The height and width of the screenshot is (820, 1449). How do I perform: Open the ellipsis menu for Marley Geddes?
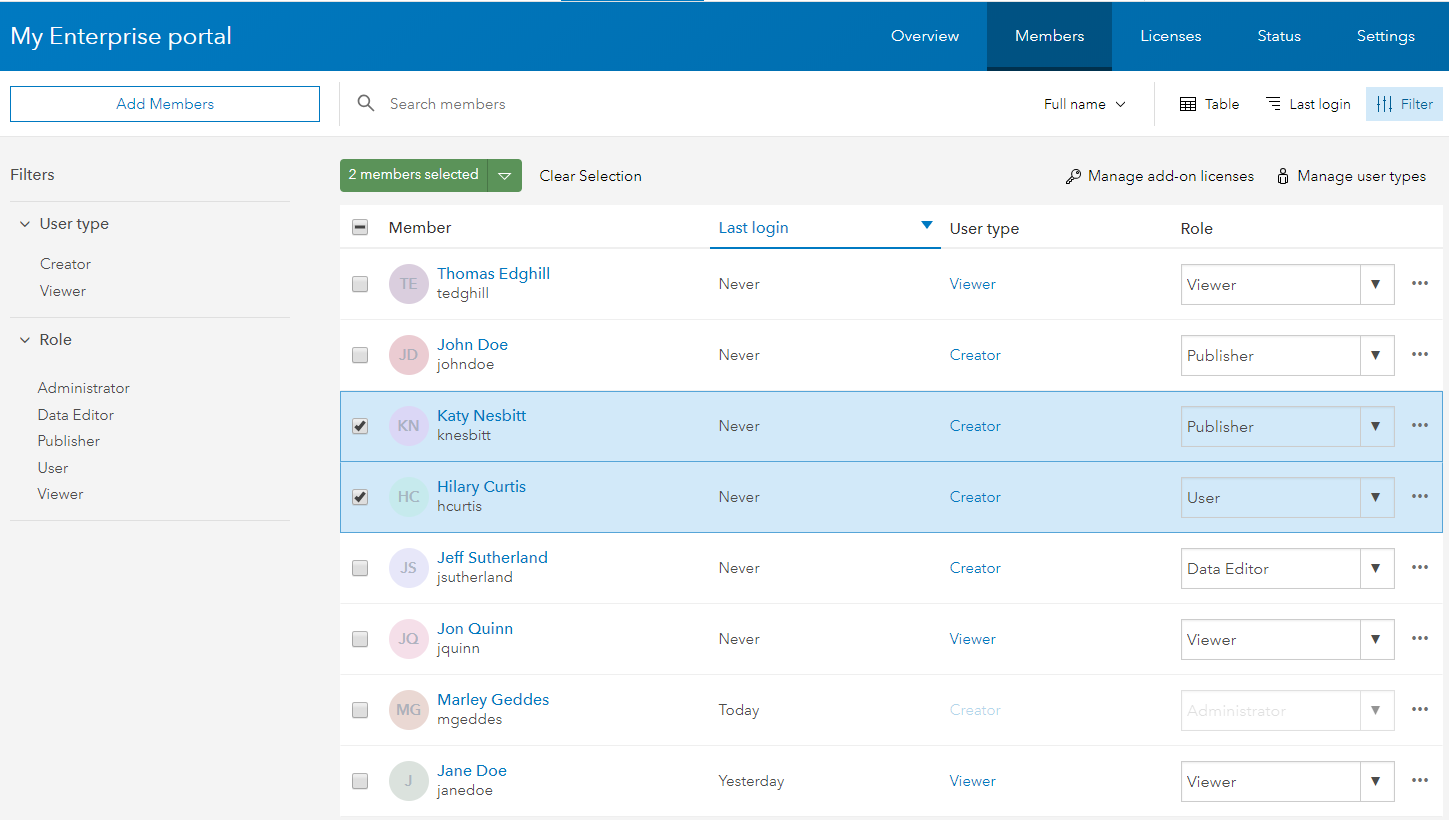tap(1419, 709)
